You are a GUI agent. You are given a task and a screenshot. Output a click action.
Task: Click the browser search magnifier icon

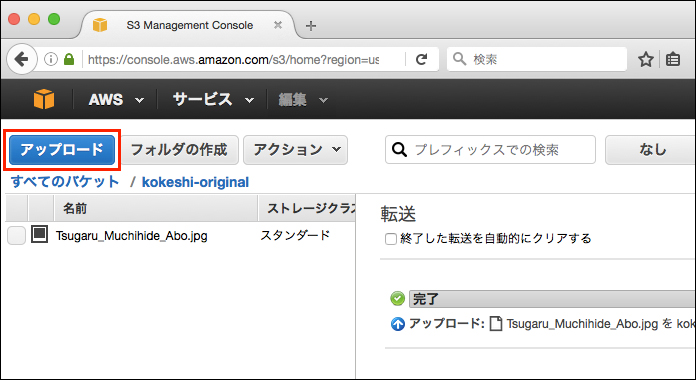pyautogui.click(x=459, y=59)
